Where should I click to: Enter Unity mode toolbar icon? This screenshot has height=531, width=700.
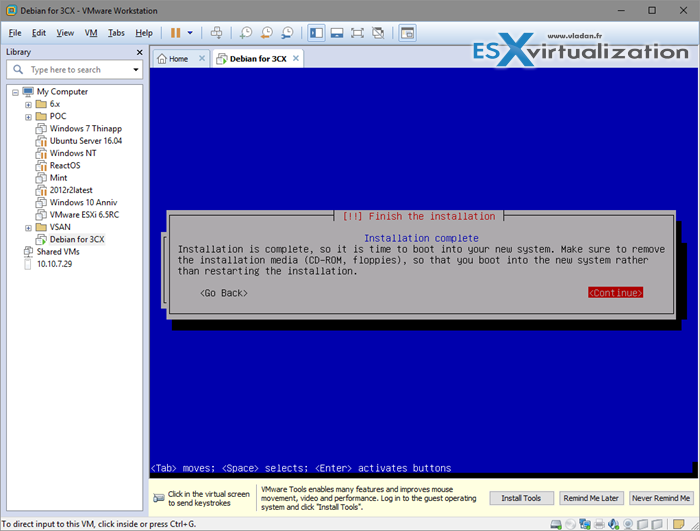pyautogui.click(x=378, y=33)
